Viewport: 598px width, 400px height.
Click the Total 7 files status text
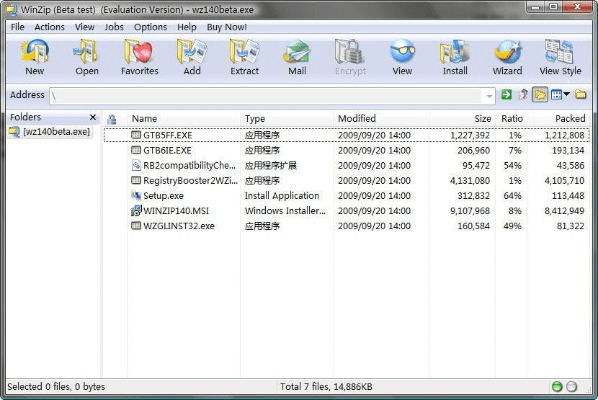326,387
